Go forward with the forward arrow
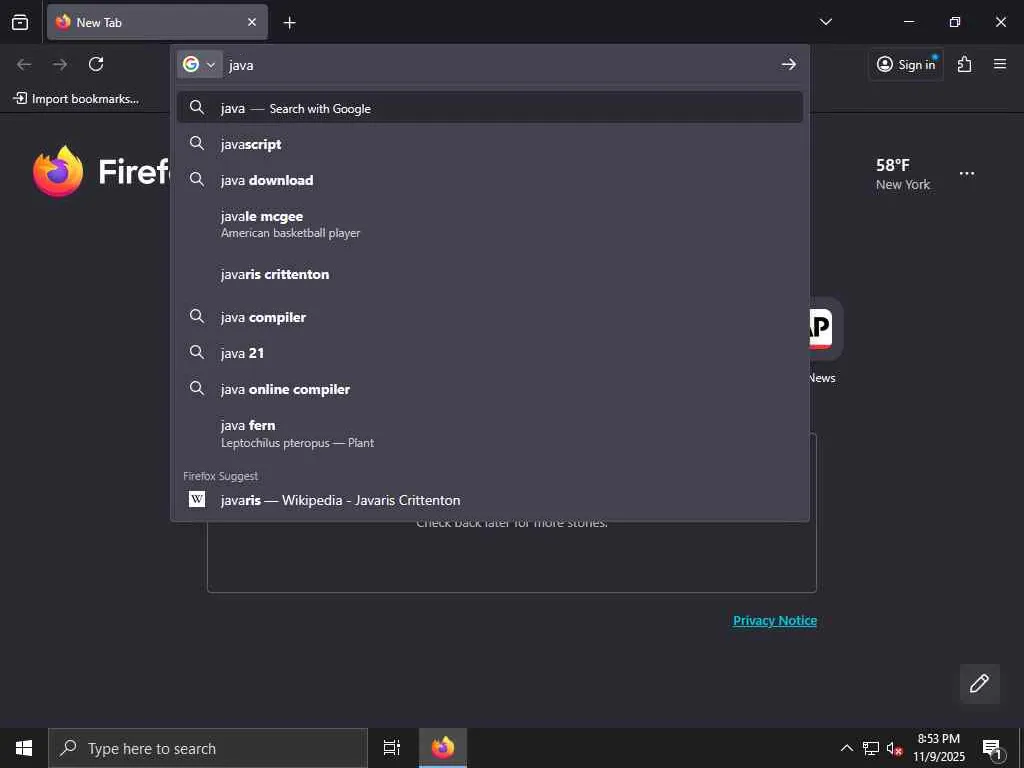The height and width of the screenshot is (768, 1024). [x=60, y=64]
